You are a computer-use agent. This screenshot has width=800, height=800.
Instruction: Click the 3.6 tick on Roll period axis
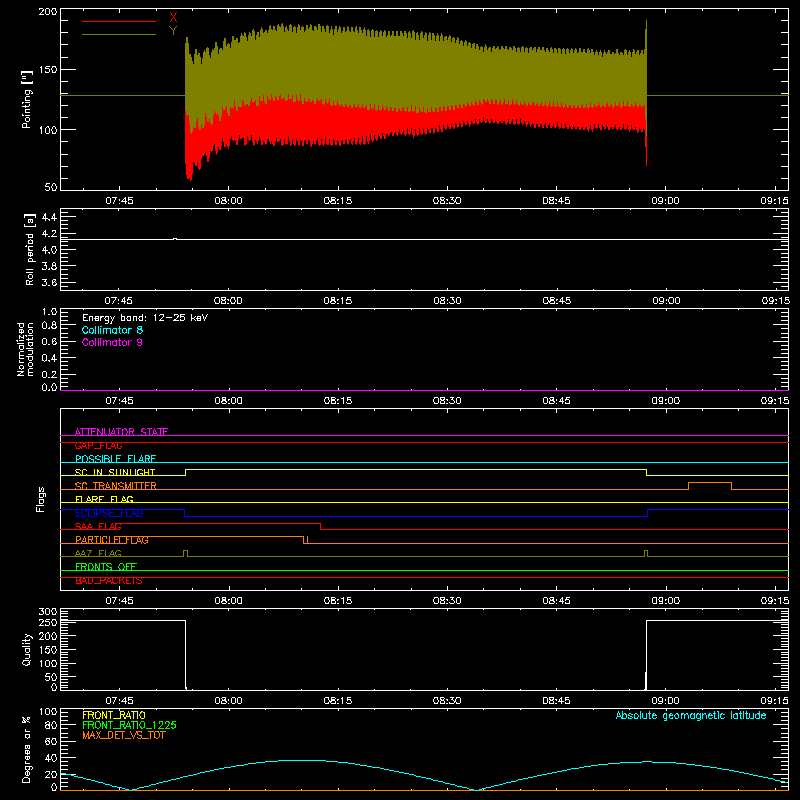click(49, 282)
